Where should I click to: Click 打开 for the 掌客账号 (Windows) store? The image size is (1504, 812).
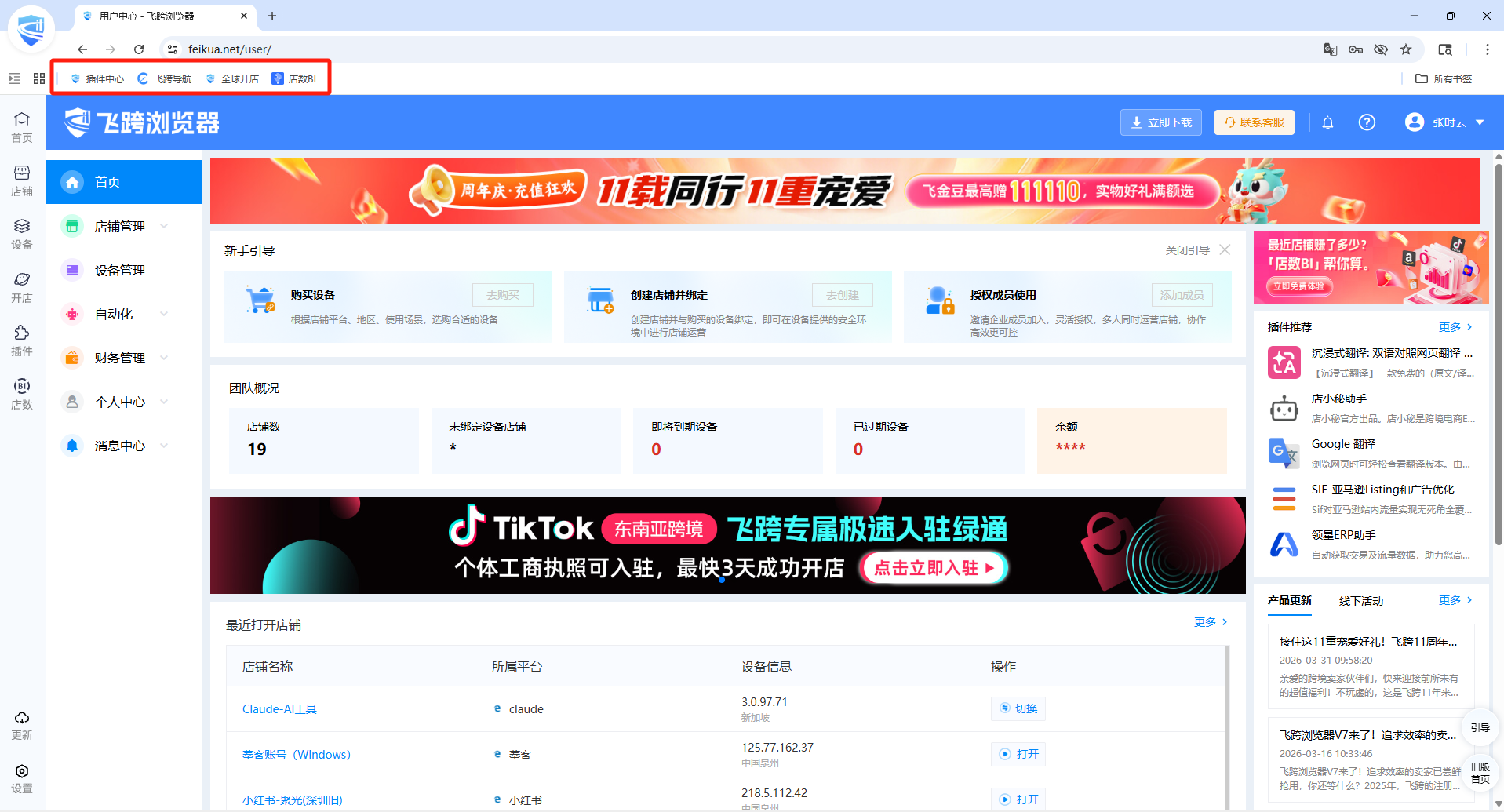click(1018, 754)
